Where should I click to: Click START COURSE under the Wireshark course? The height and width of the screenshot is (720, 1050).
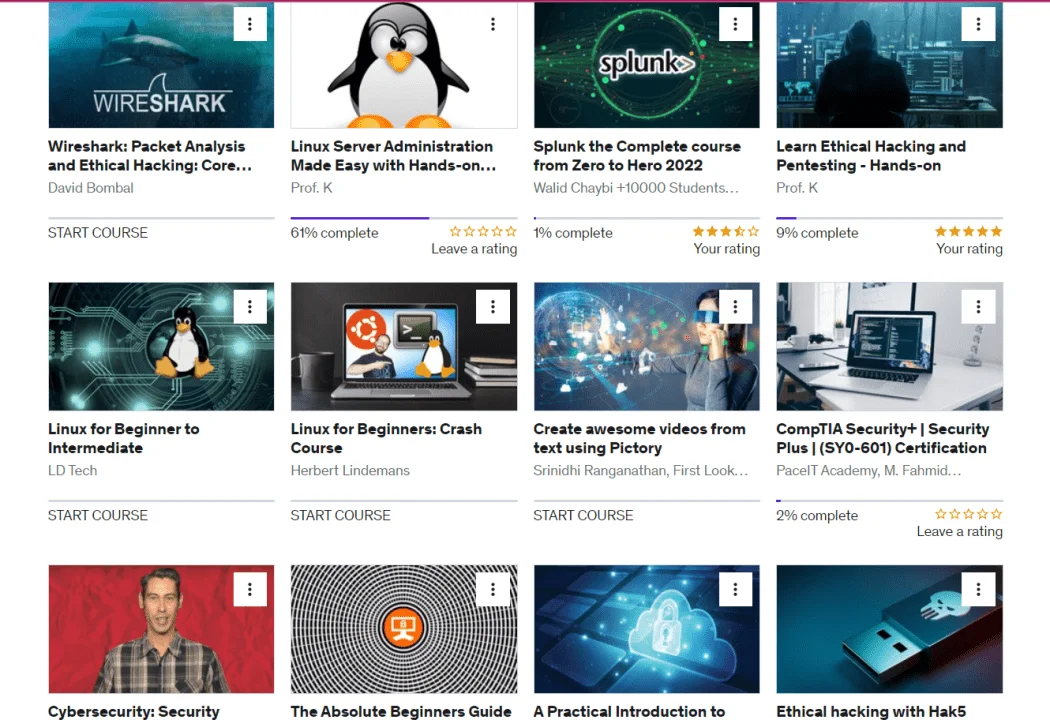pos(98,233)
